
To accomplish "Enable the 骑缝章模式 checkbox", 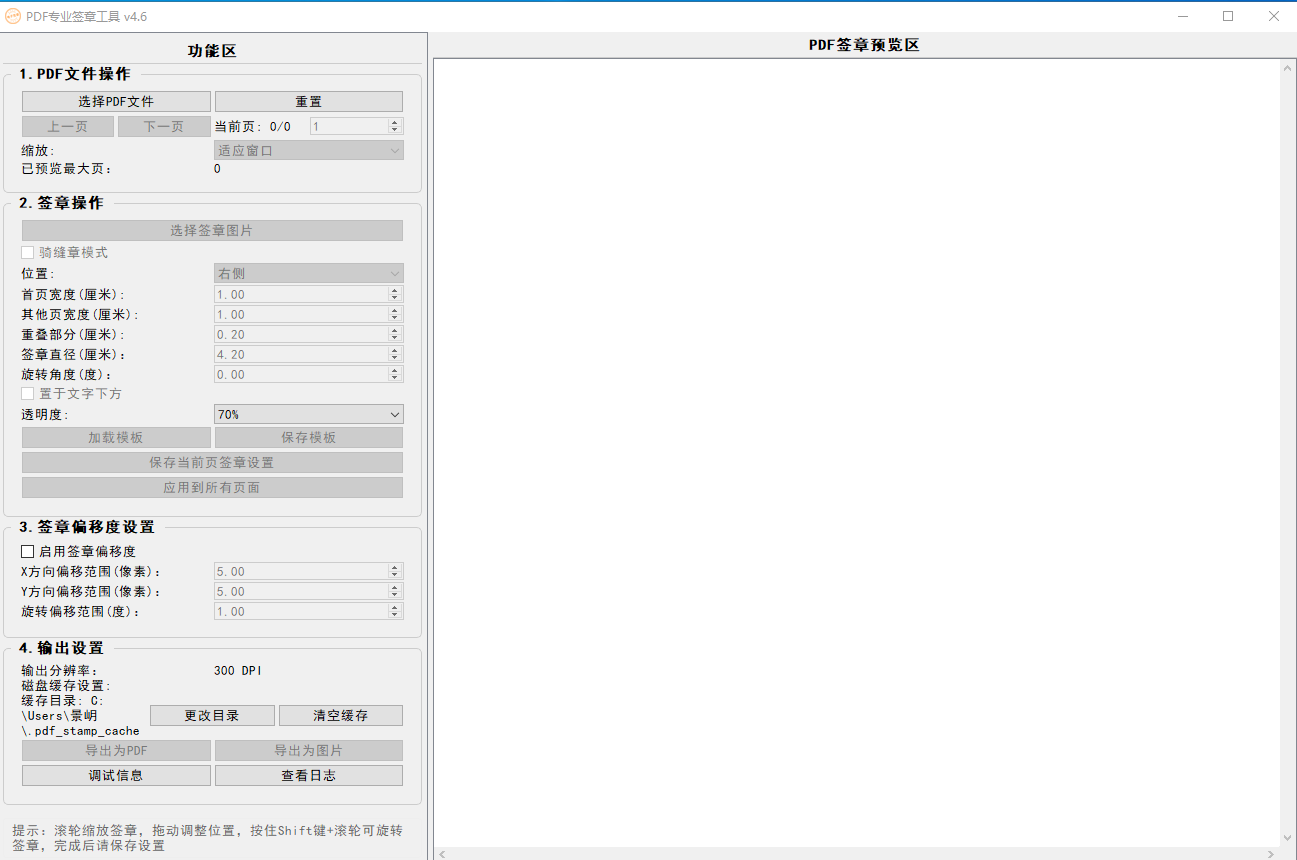I will 27,252.
